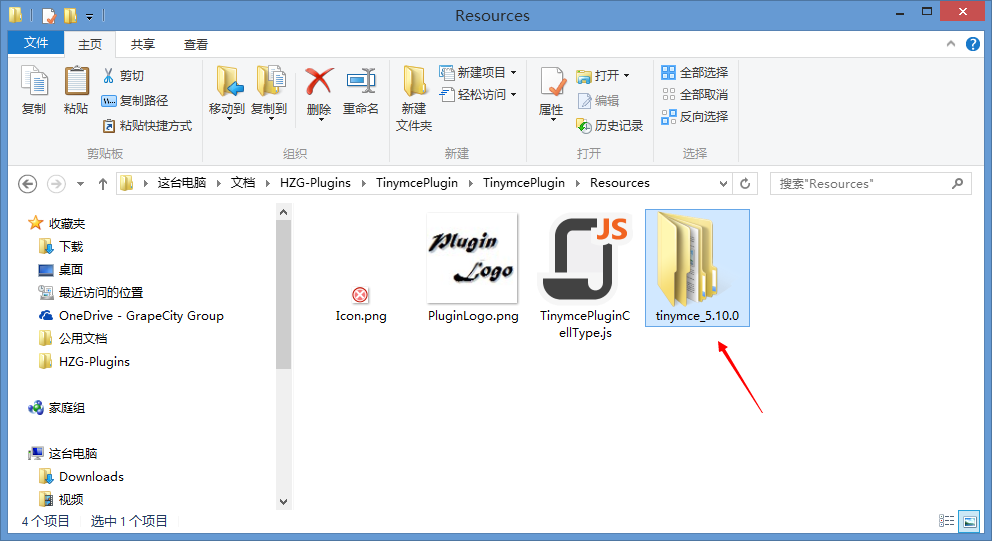The width and height of the screenshot is (992, 541).
Task: Open Desktop (桌面) in sidebar
Action: (61, 270)
